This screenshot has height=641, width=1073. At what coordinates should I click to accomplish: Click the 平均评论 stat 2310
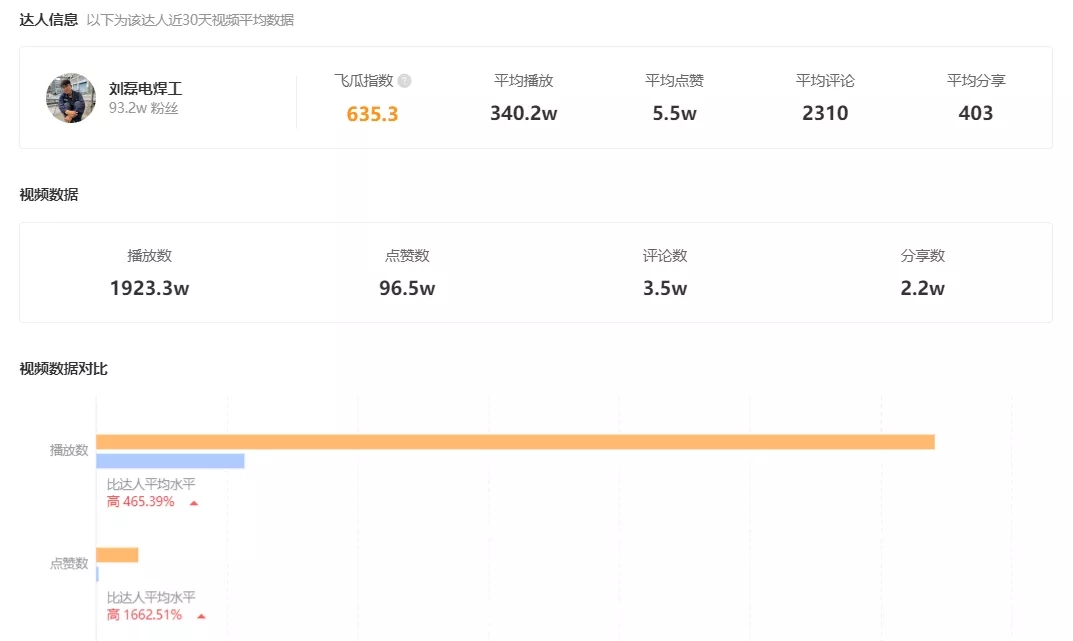[823, 113]
